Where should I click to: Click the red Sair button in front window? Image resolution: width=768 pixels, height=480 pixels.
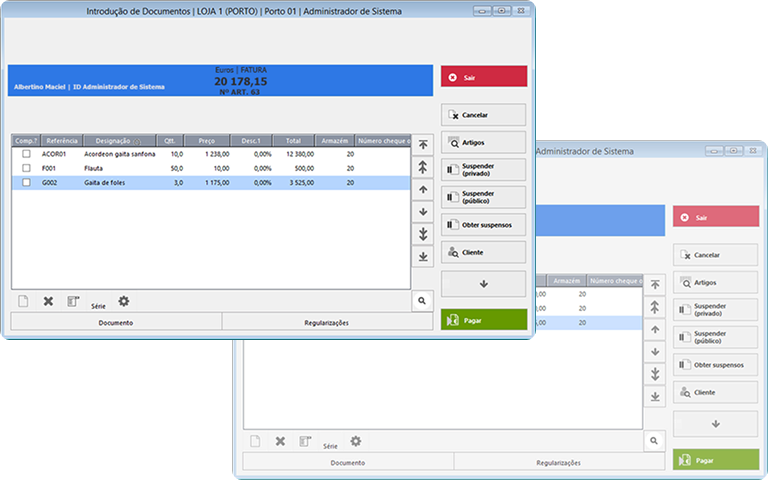pyautogui.click(x=483, y=77)
